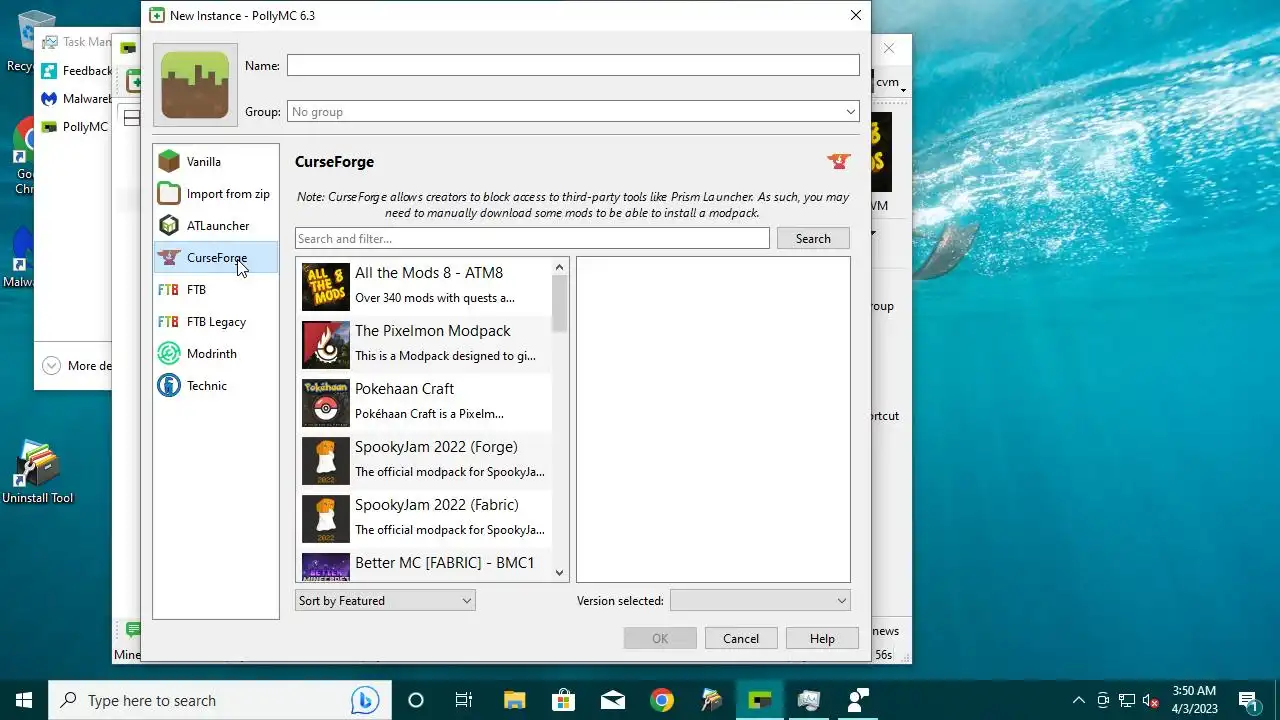Click the Bing icon in search box
This screenshot has width=1280, height=720.
coord(364,701)
